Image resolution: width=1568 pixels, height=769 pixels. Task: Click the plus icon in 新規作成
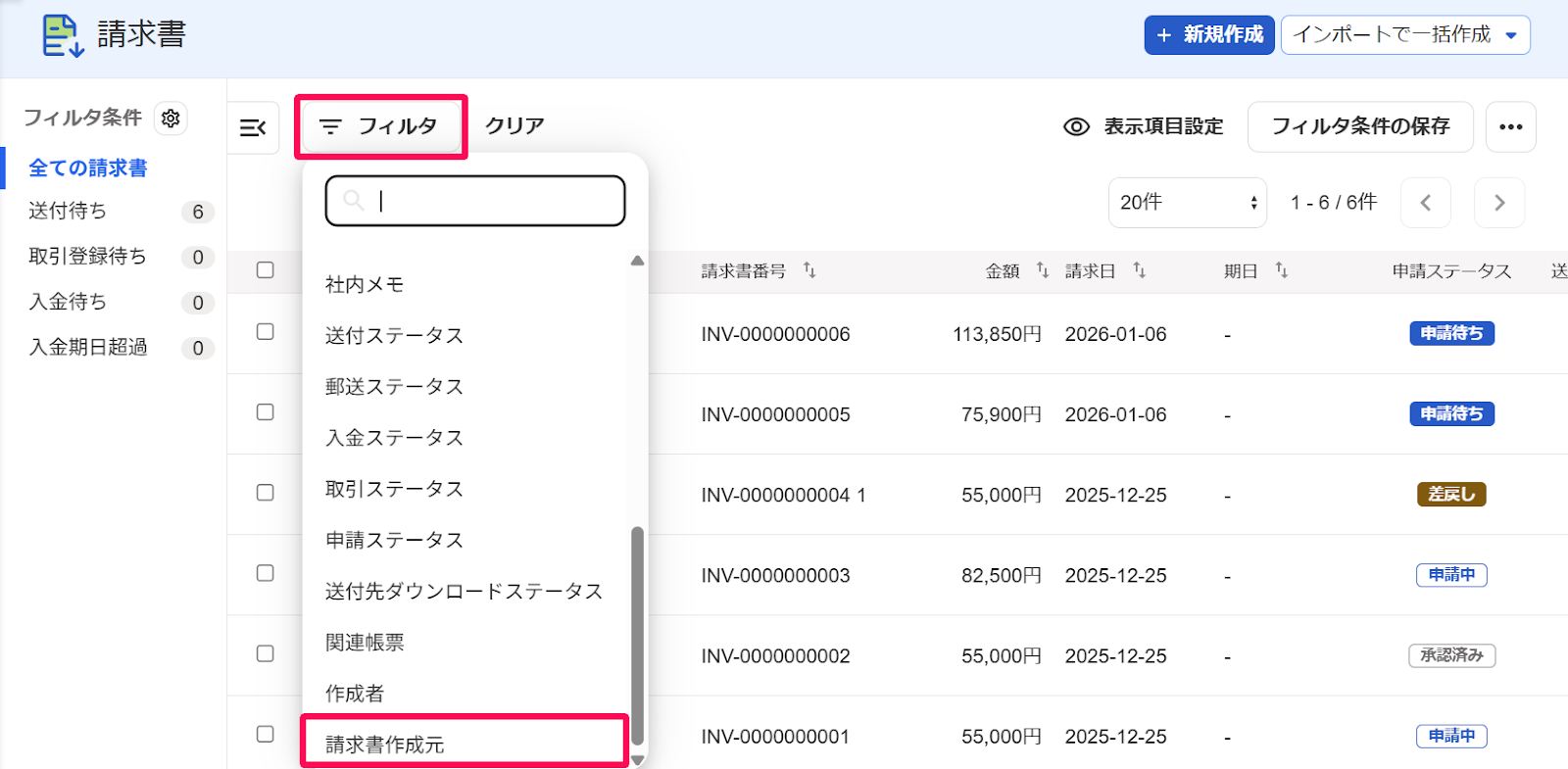pyautogui.click(x=1164, y=35)
